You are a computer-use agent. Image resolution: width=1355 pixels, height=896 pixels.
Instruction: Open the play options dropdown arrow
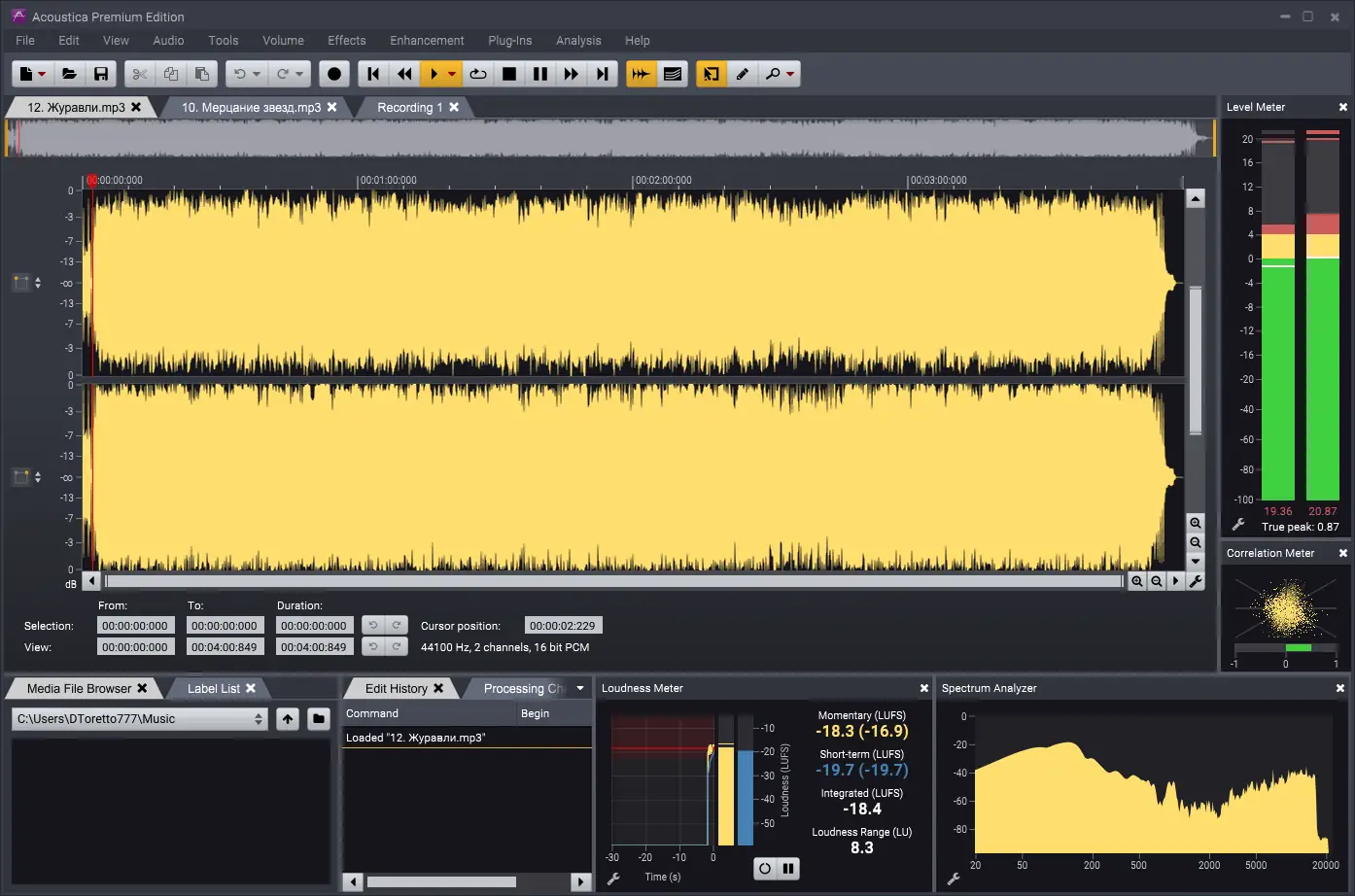coord(452,74)
